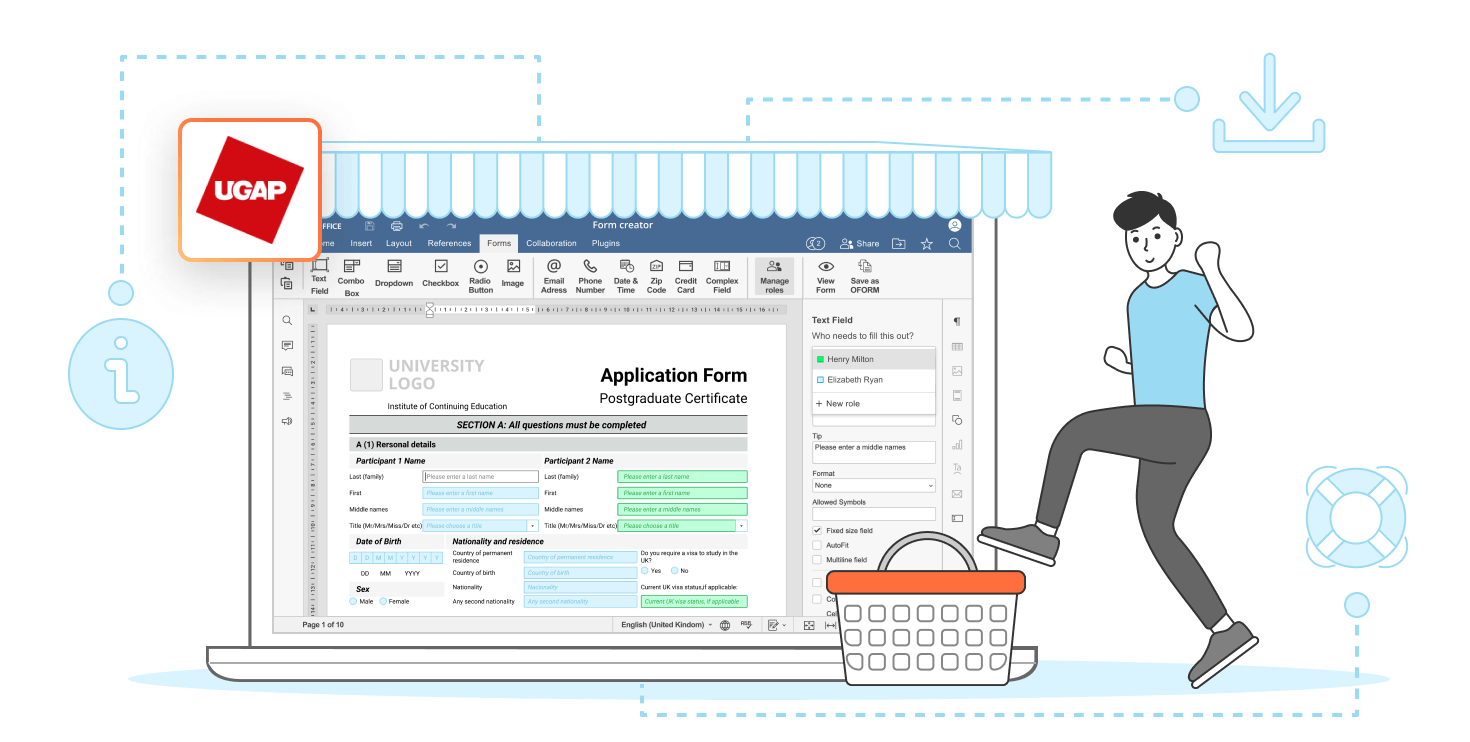Image resolution: width=1470 pixels, height=742 pixels.
Task: Select Henry Milton role
Action: [x=874, y=359]
